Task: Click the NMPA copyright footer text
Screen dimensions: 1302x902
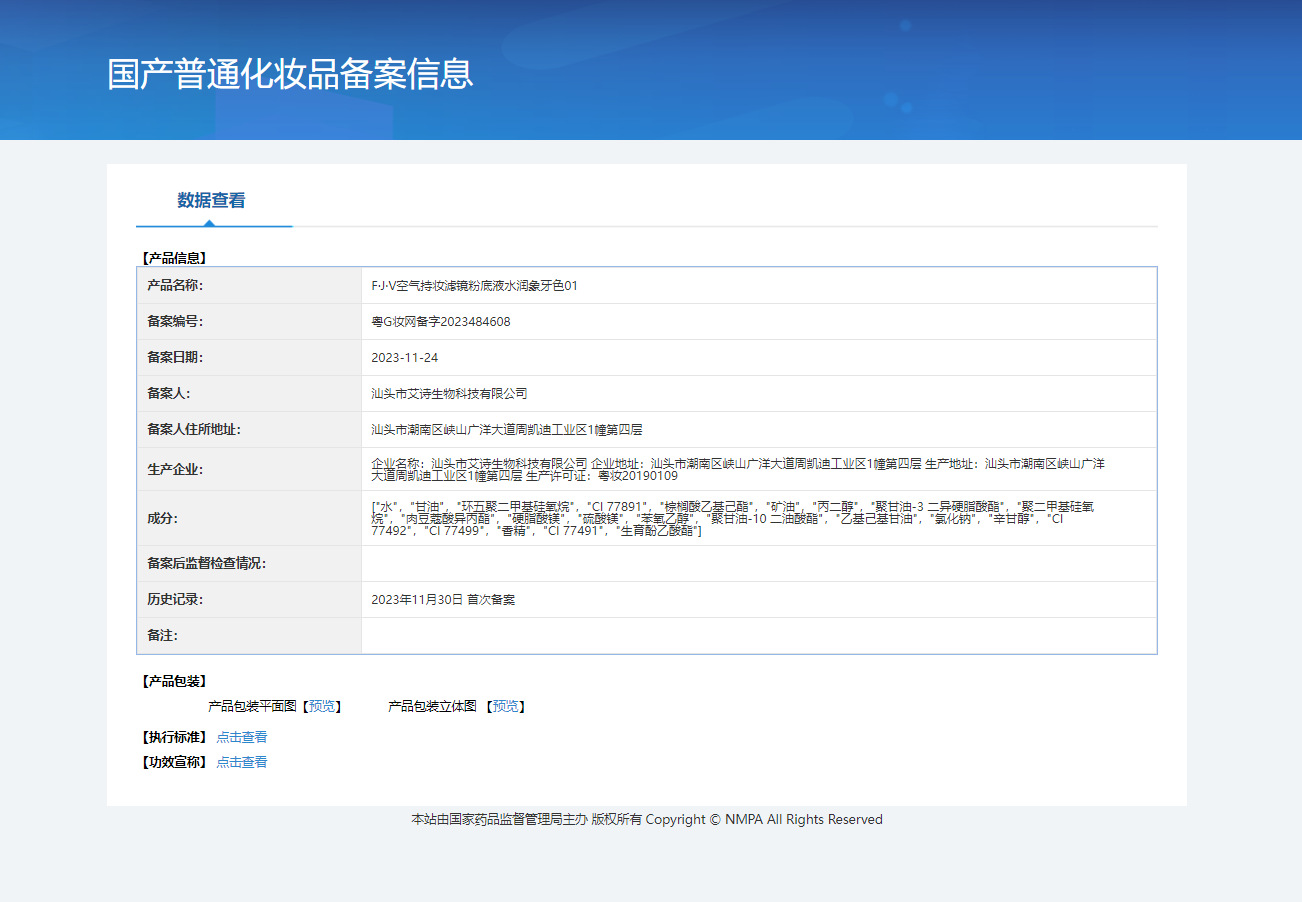Action: (647, 819)
